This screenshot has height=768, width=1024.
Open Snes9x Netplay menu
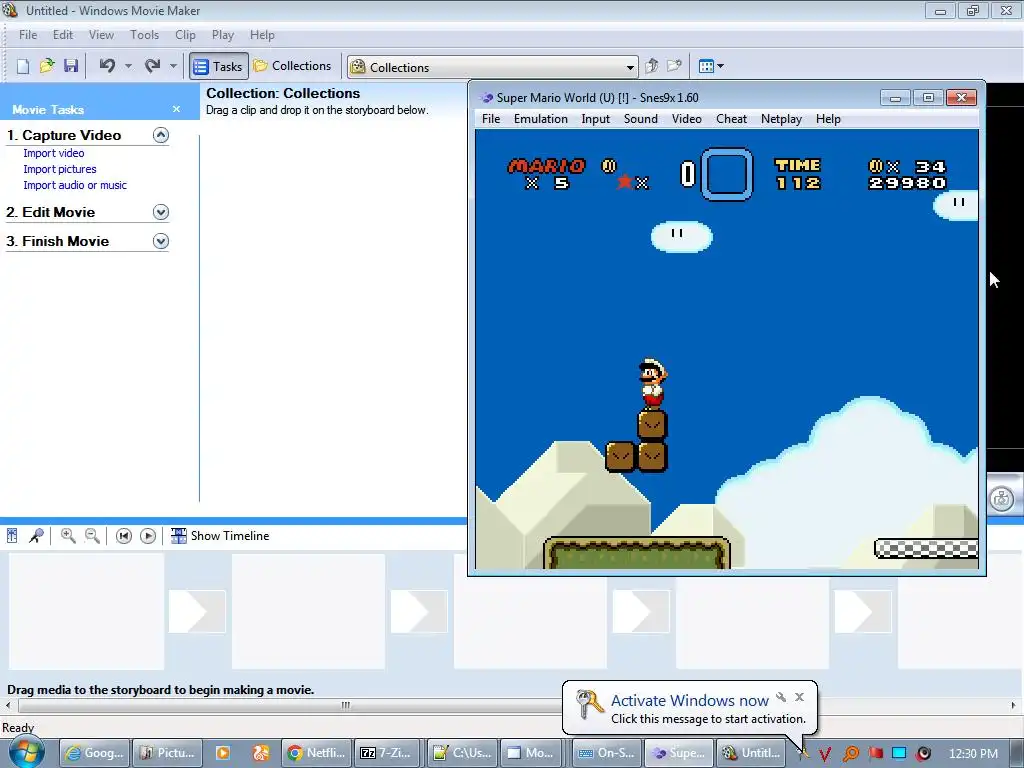(x=781, y=119)
